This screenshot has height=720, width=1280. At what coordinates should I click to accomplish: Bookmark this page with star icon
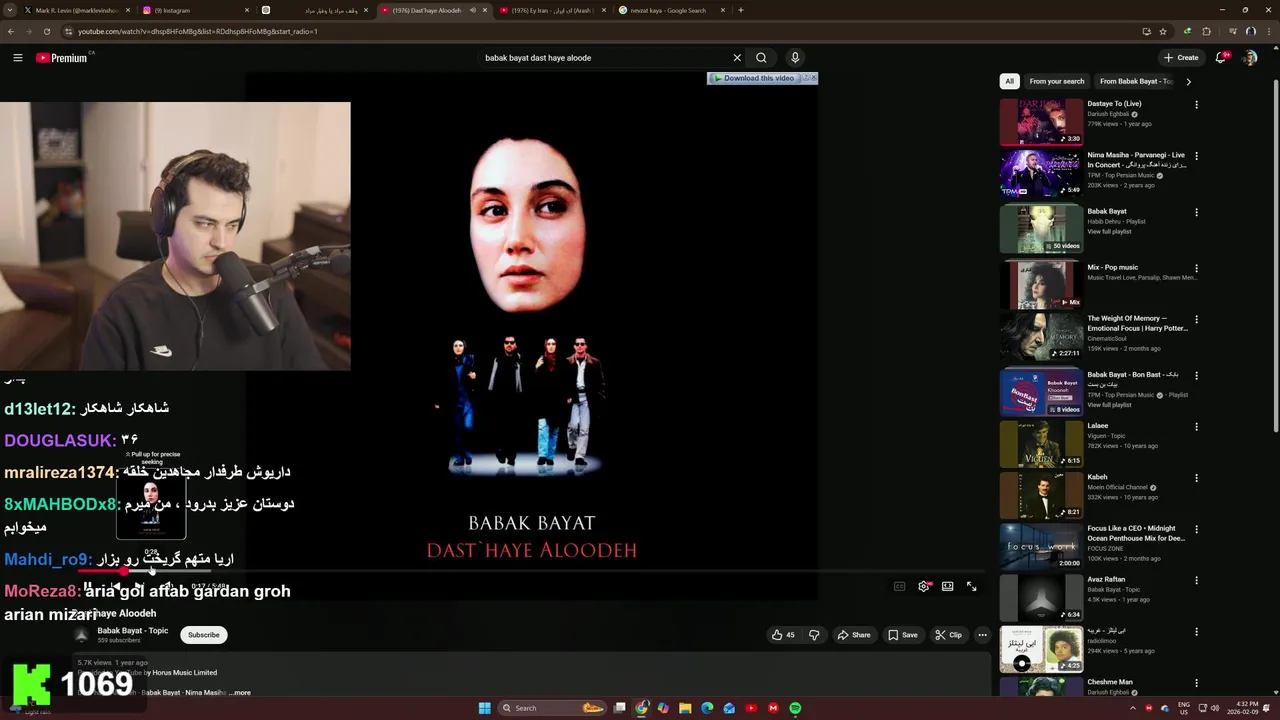1162,31
